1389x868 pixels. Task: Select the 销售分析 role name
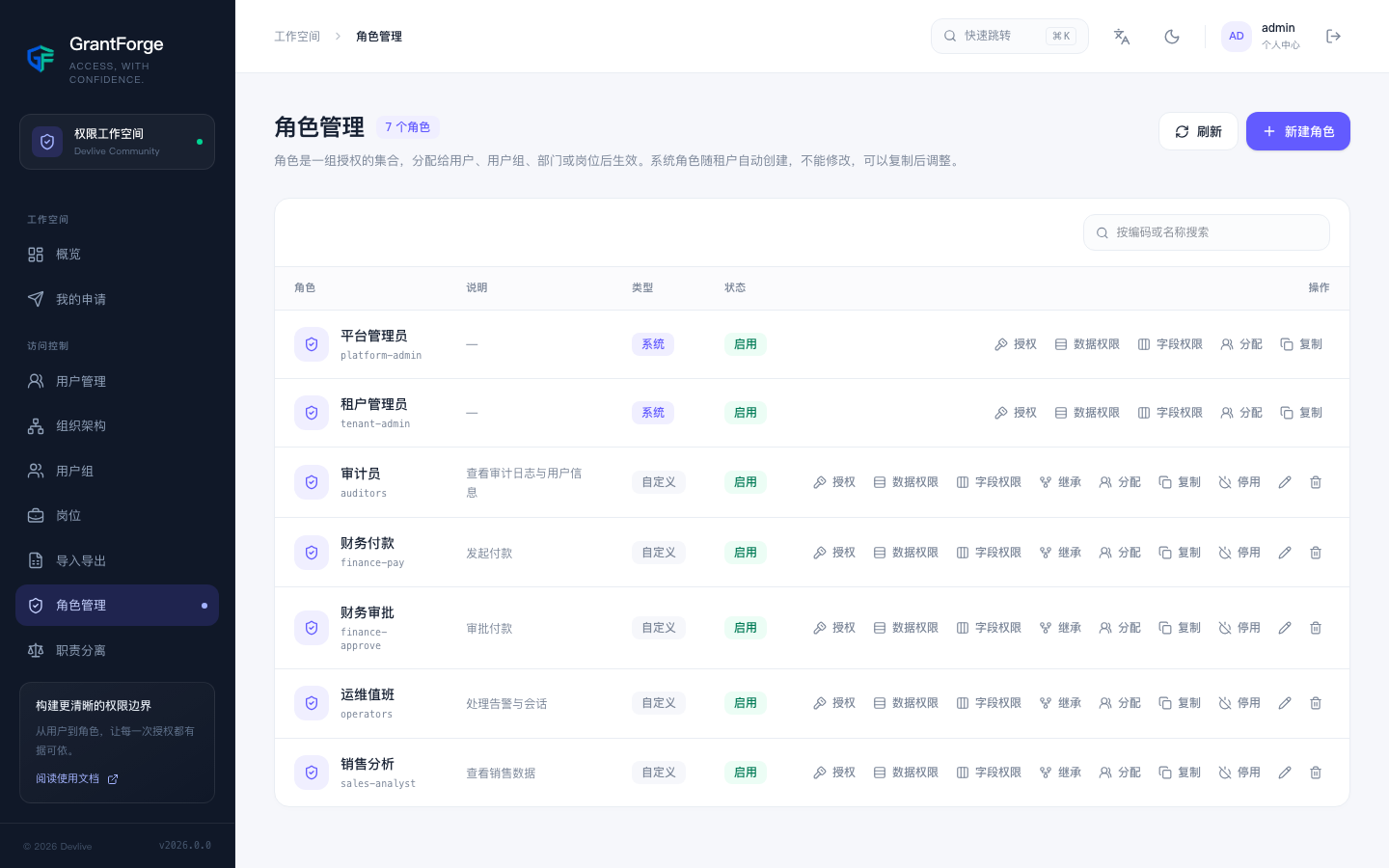coord(368,764)
